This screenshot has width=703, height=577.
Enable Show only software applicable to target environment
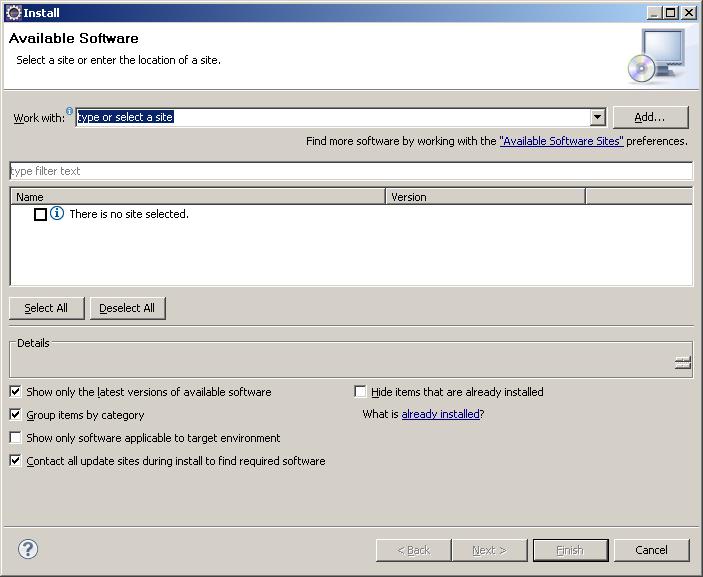(15, 438)
